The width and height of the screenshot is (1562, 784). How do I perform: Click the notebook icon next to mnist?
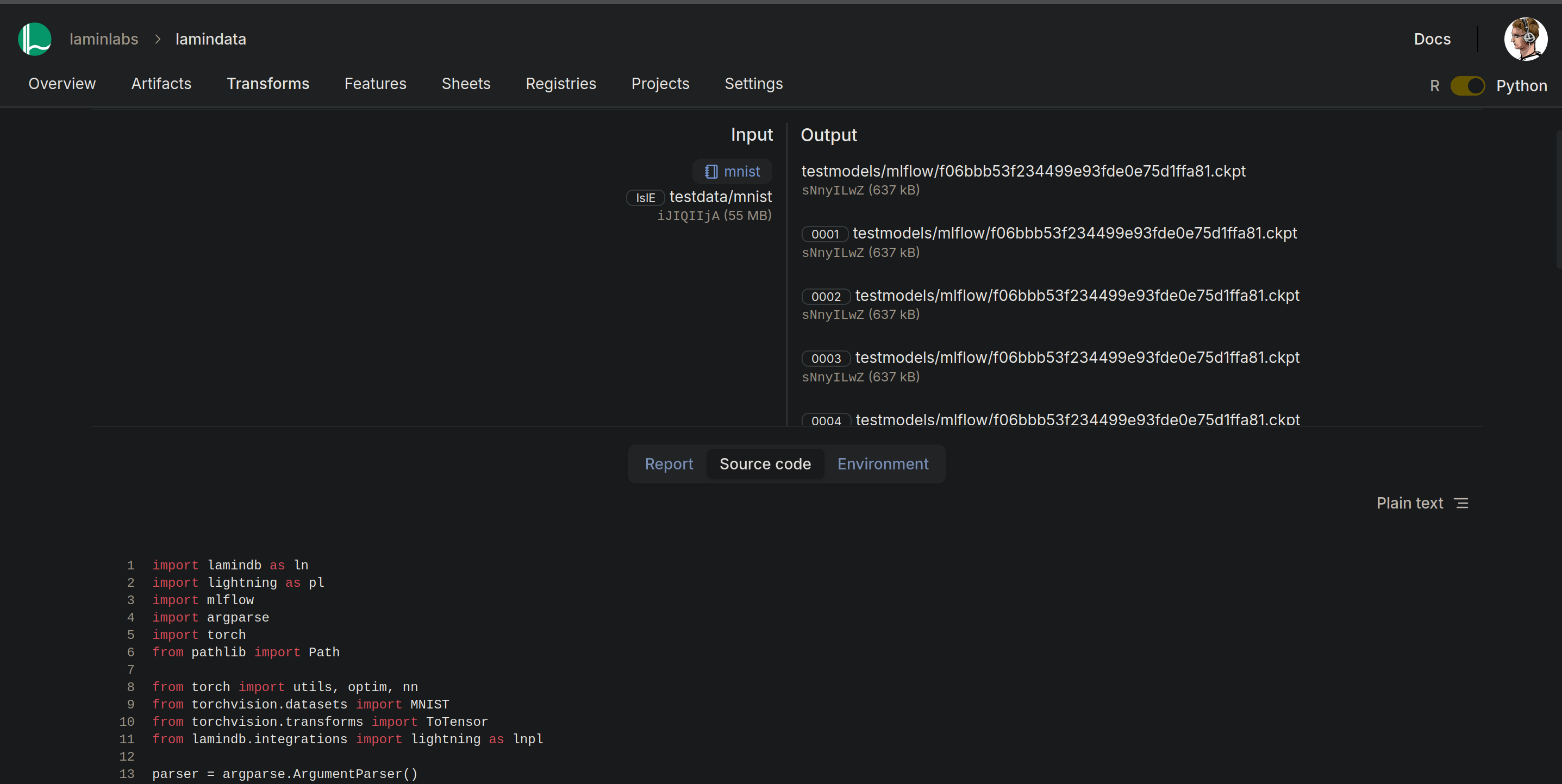711,172
